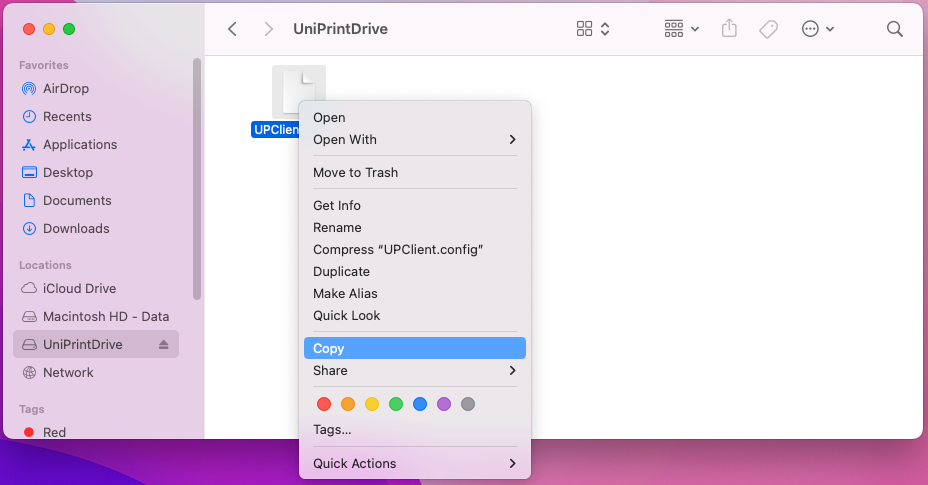Click the Share toolbar icon
This screenshot has height=485, width=928.
pyautogui.click(x=729, y=28)
